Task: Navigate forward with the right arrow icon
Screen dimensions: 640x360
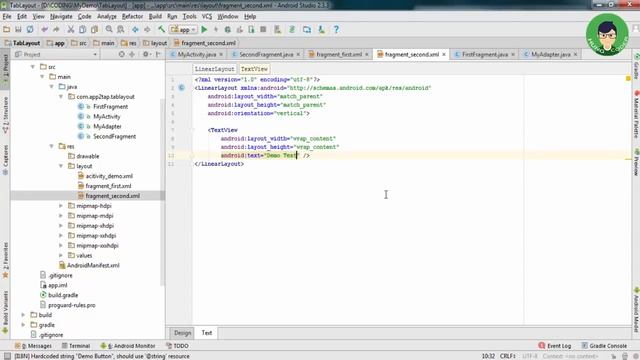Action: (x=147, y=29)
